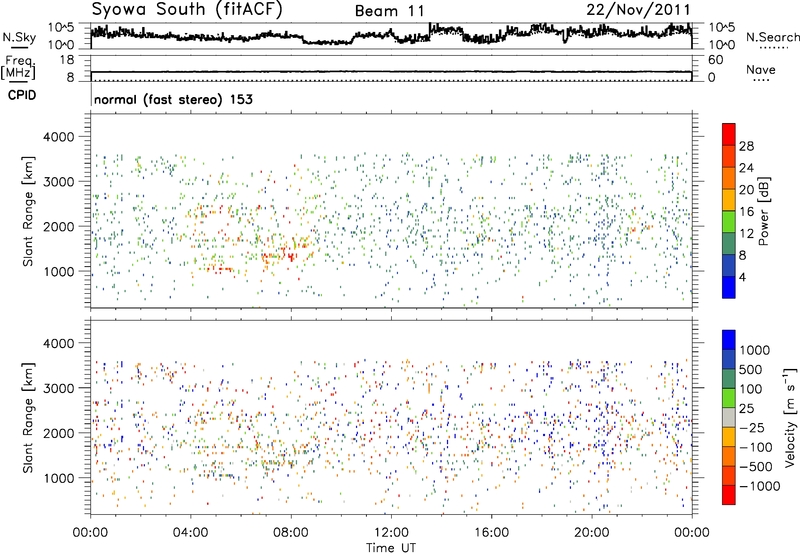Click the "4000" tick on the power panel
Image resolution: width=800 pixels, height=554 pixels.
pos(58,137)
